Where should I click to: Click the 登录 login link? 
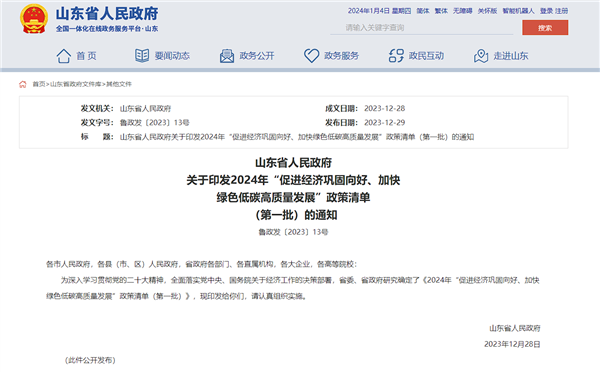(546, 11)
